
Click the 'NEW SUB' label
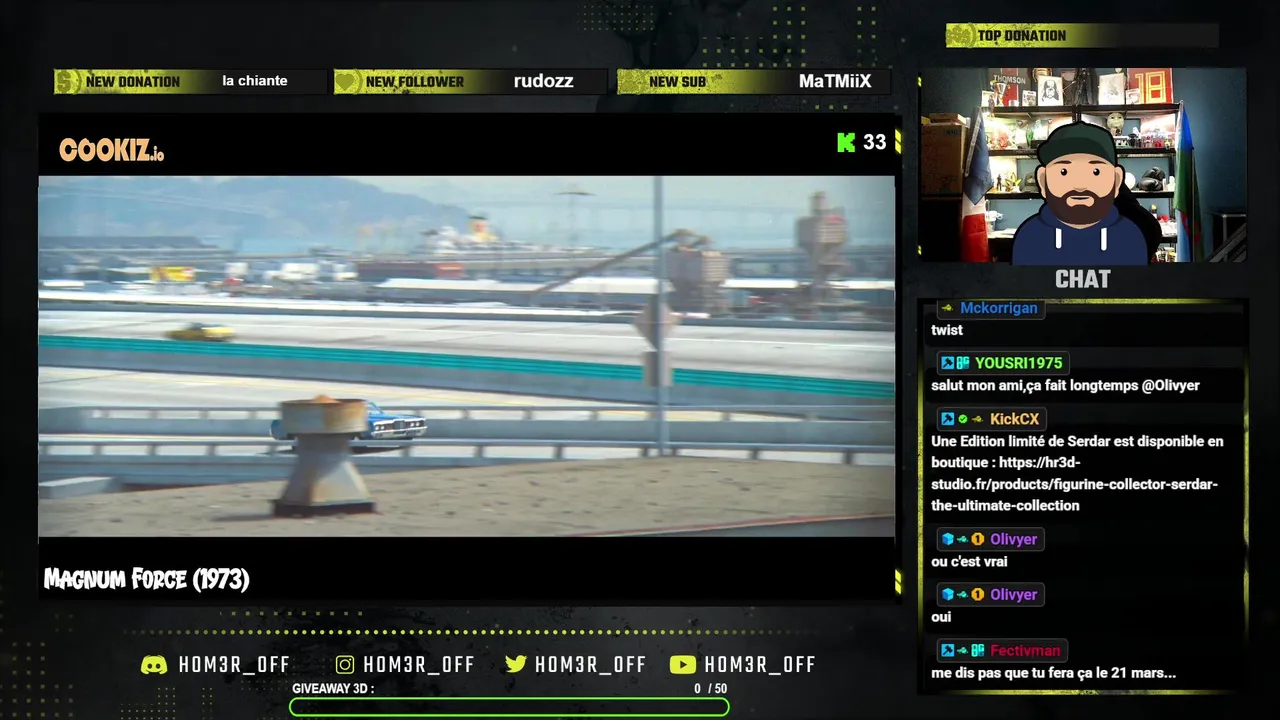tap(678, 82)
